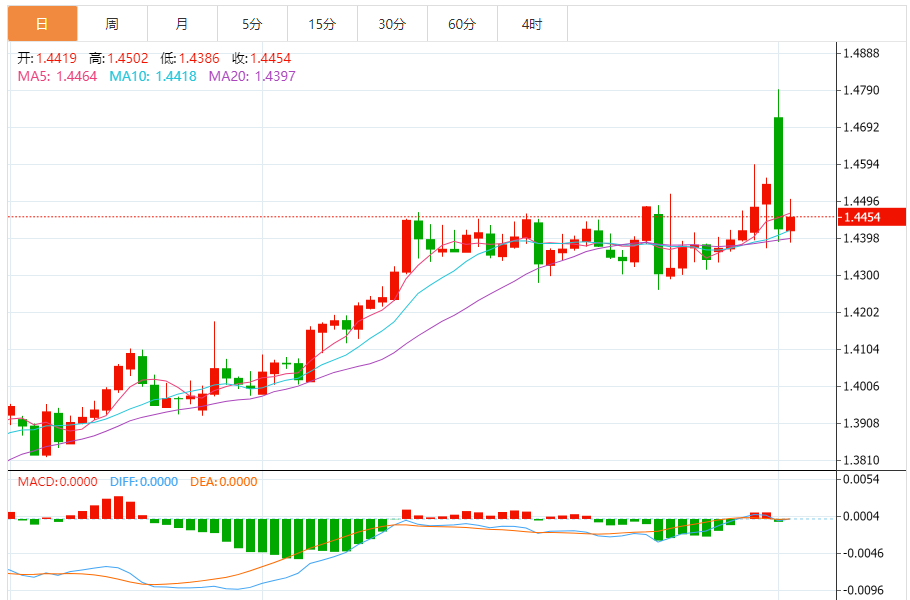
Task: Click the 1.4888 price axis label
Action: [861, 53]
